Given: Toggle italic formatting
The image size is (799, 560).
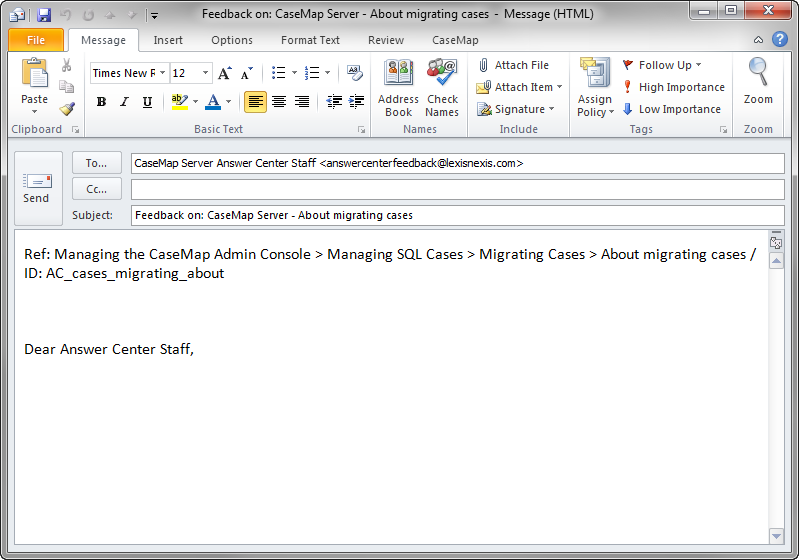Looking at the screenshot, I should coord(124,102).
